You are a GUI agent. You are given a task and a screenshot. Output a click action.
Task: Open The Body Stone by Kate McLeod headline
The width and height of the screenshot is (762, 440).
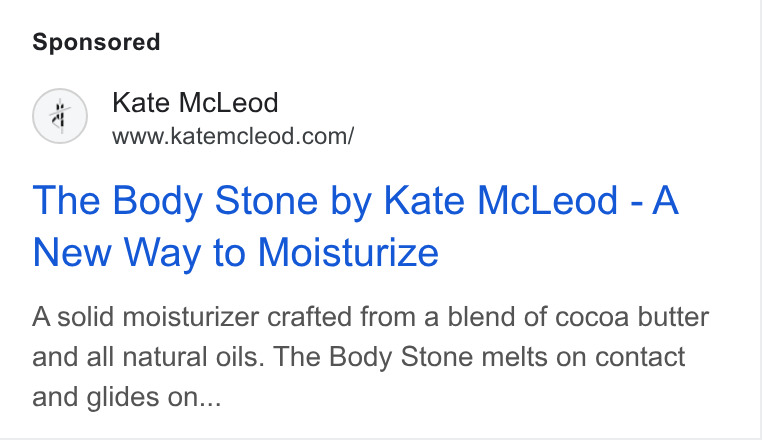(355, 226)
